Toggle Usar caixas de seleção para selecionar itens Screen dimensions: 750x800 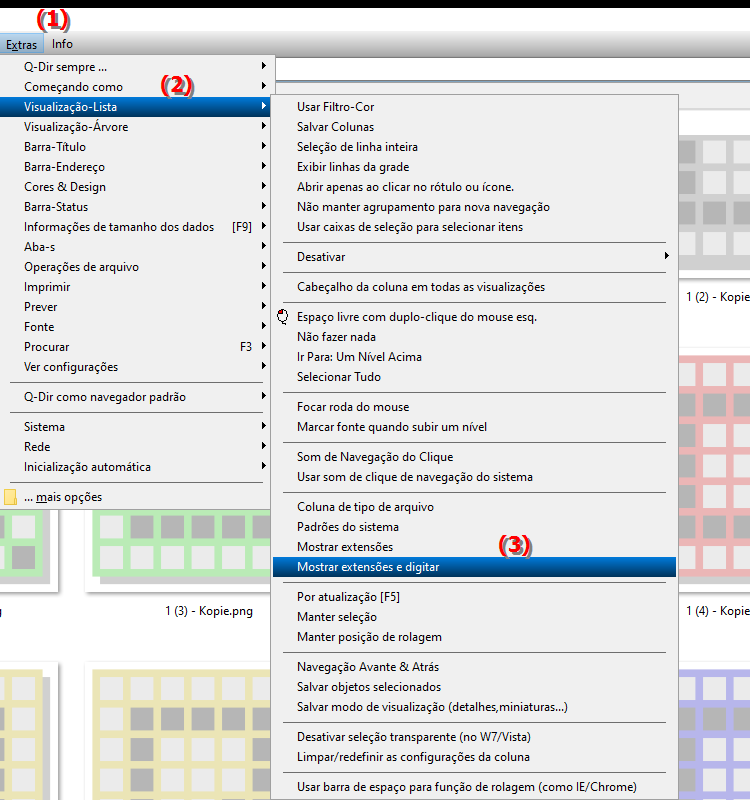pos(409,227)
